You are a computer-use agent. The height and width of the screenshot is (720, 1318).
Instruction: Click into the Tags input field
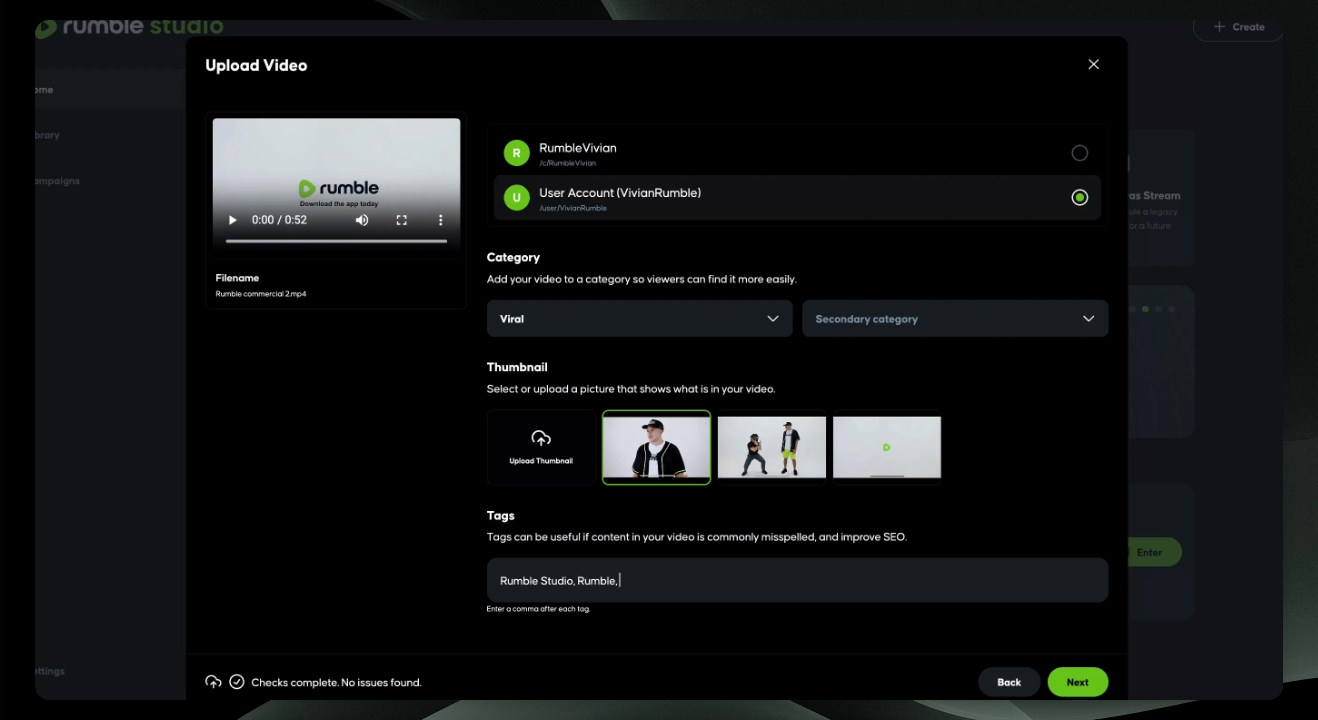point(797,580)
